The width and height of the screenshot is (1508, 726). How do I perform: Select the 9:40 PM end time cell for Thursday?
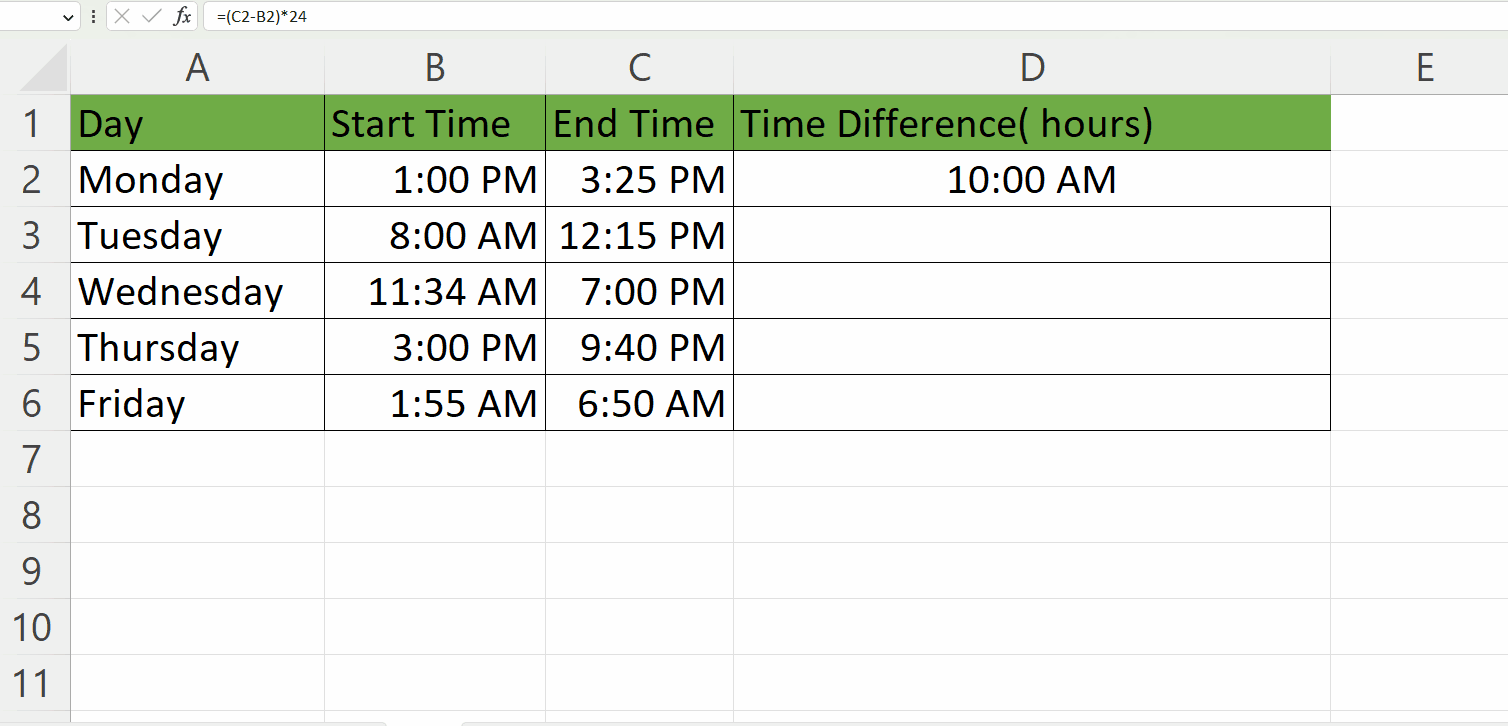point(640,347)
